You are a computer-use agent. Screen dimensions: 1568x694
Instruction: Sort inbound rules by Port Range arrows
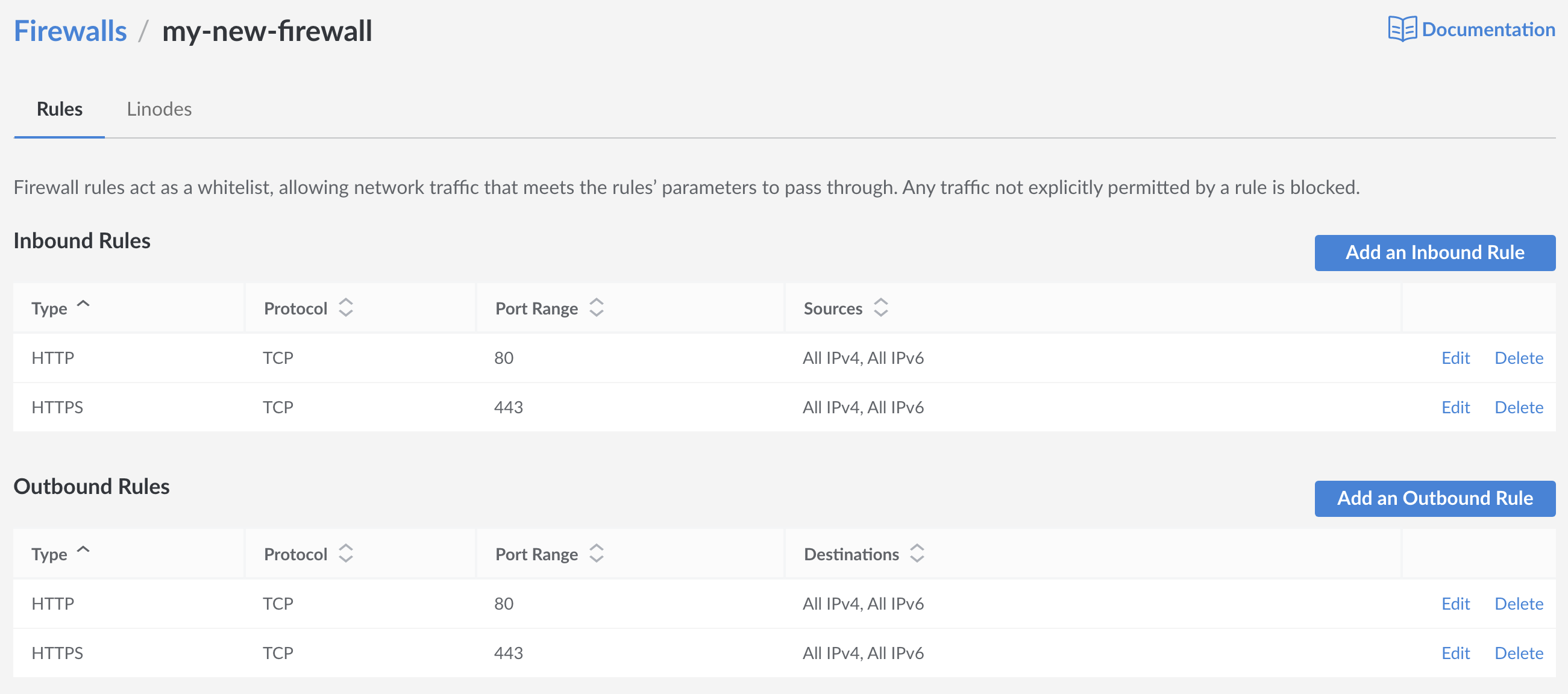[x=597, y=308]
